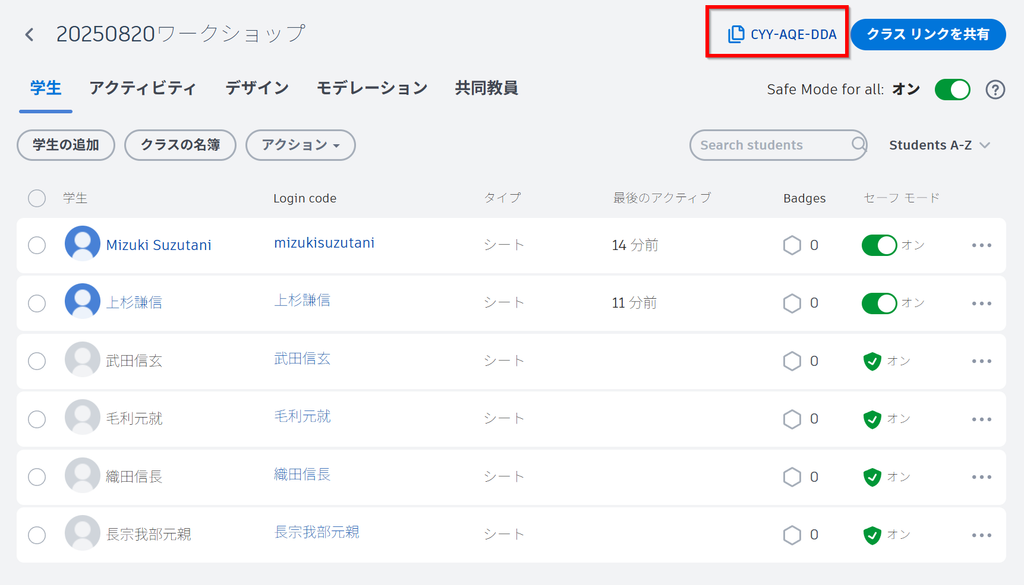Click the クラス リンクを共有 button
1024x585 pixels.
point(927,35)
